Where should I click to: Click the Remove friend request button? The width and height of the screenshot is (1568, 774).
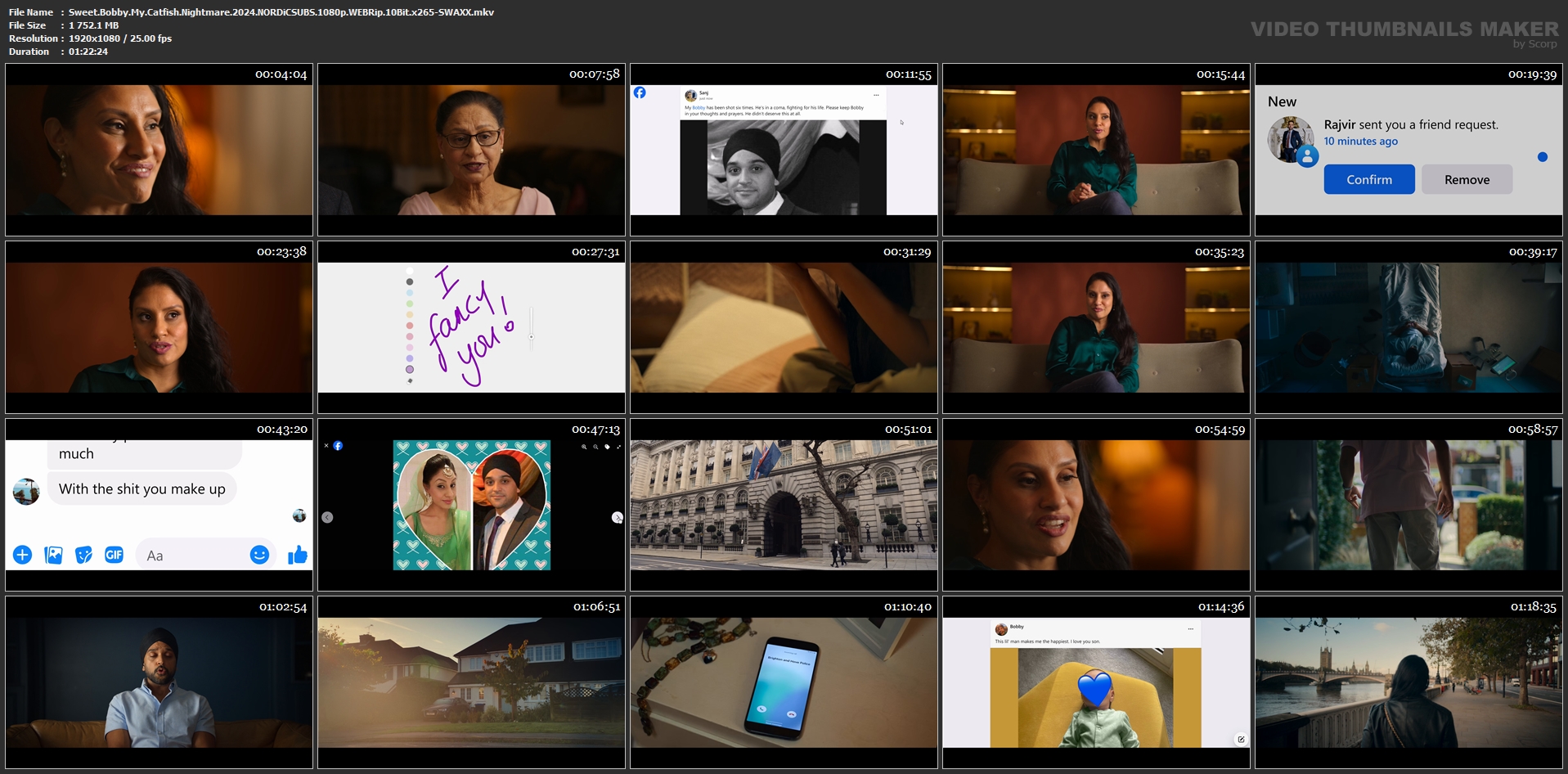coord(1466,179)
